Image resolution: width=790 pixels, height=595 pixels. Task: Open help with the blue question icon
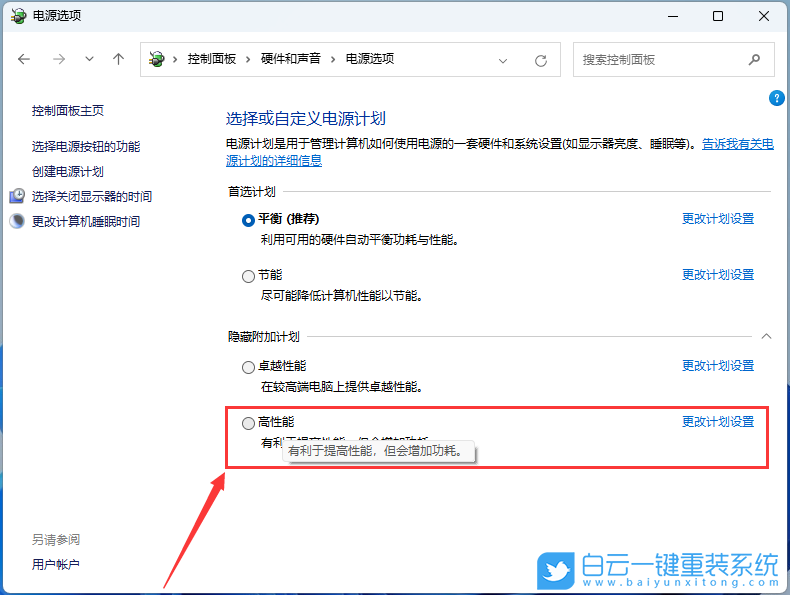pos(776,98)
